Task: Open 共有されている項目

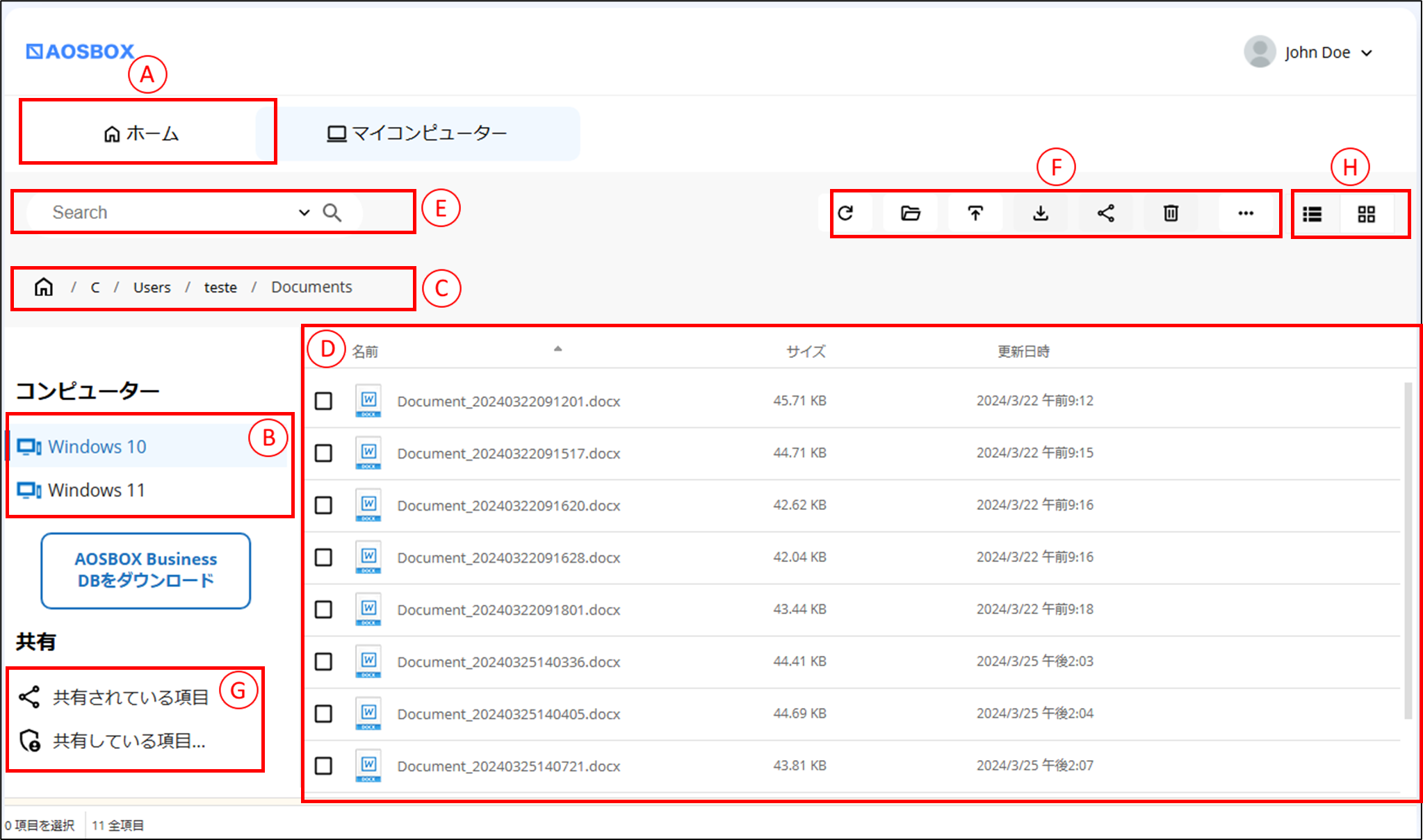Action: coord(114,697)
